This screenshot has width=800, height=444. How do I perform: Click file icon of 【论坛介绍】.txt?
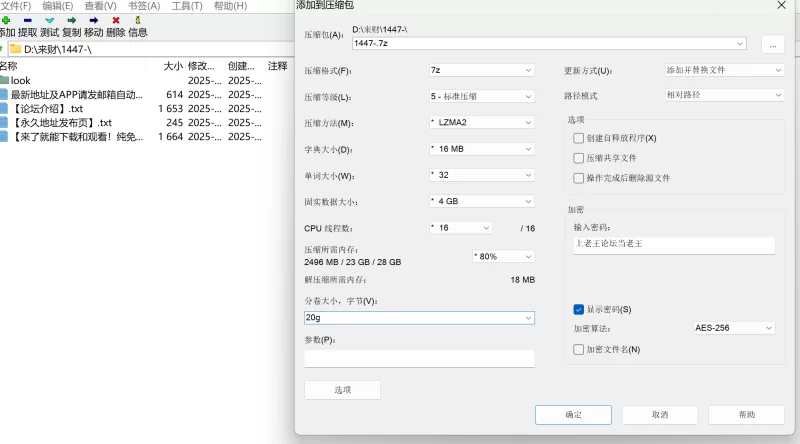(4, 108)
